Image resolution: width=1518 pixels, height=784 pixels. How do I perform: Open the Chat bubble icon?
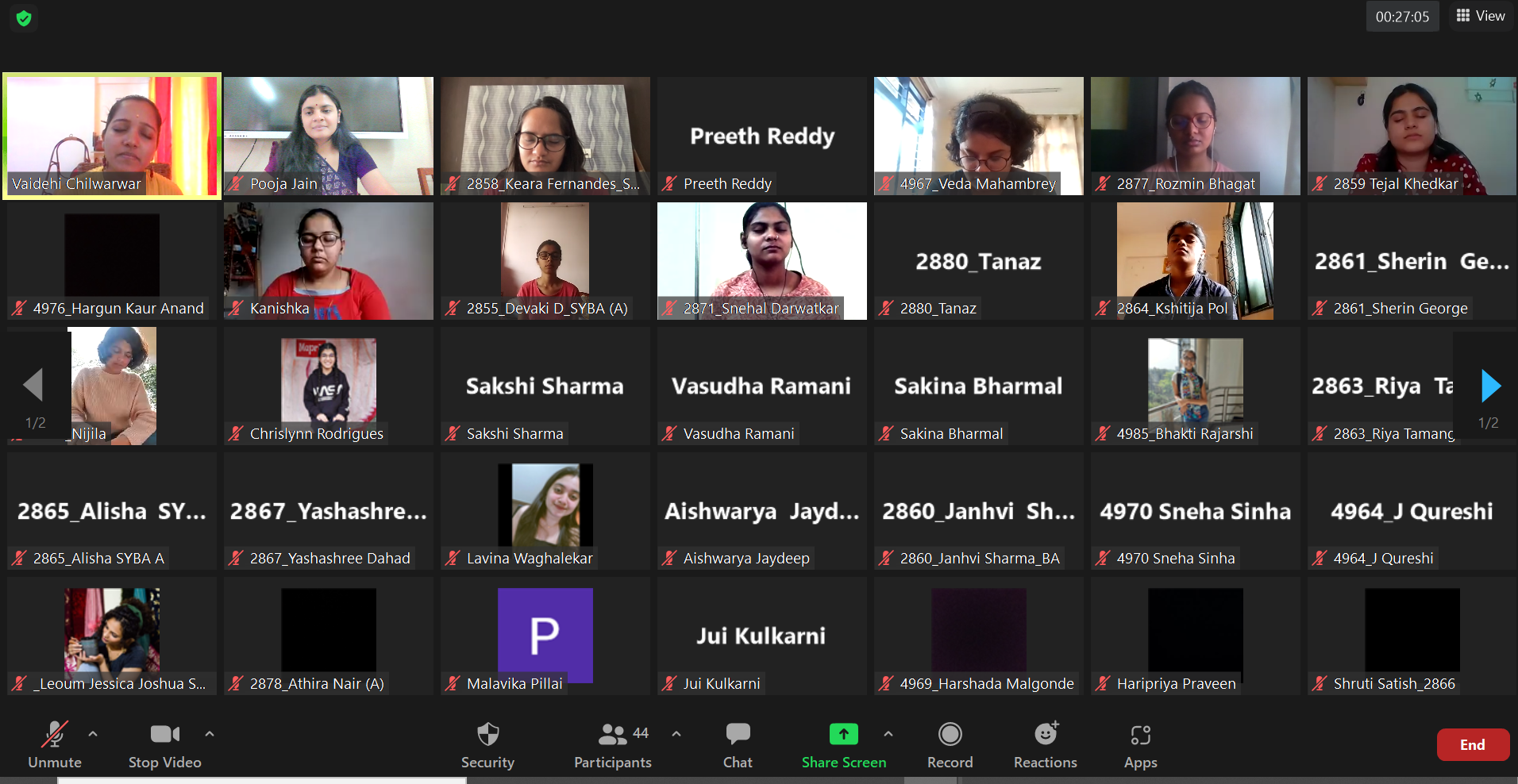[738, 735]
